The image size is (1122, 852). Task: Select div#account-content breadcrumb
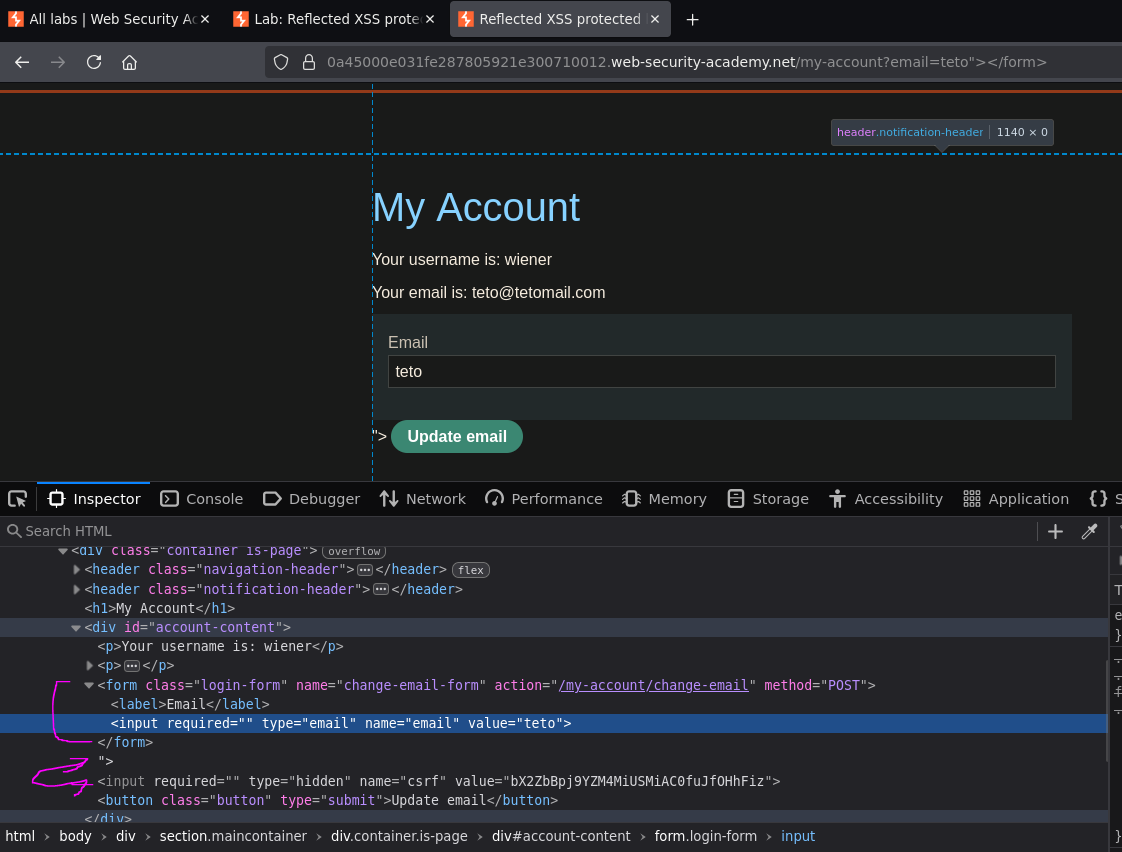pyautogui.click(x=561, y=836)
